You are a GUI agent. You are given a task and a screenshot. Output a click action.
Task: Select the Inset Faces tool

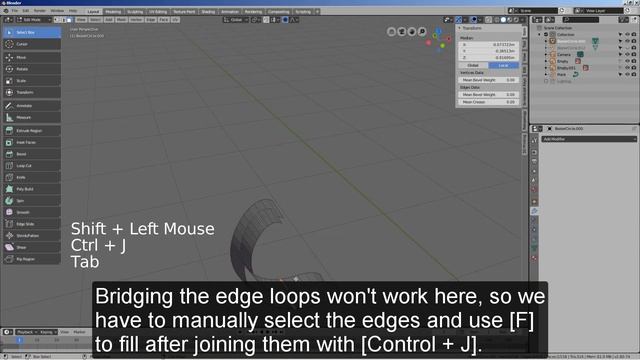(x=32, y=142)
